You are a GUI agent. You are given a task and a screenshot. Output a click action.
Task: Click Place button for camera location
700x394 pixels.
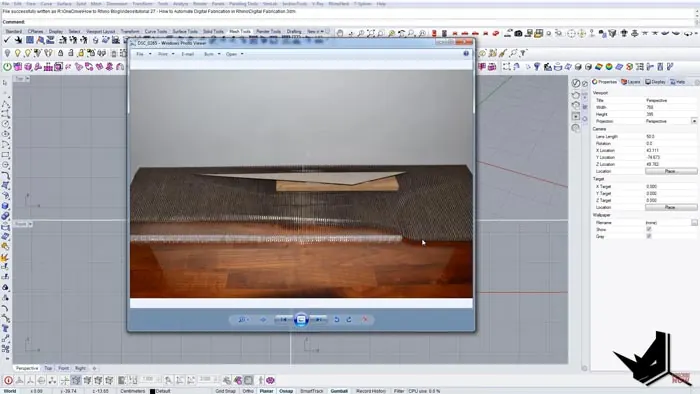pos(671,171)
